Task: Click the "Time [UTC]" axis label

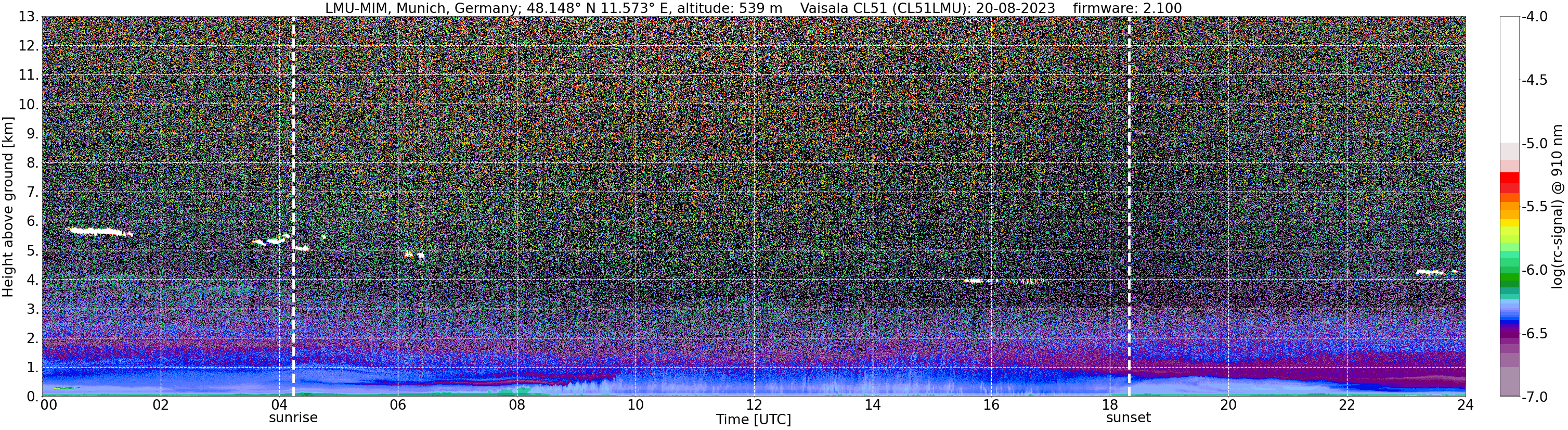Action: point(754,420)
